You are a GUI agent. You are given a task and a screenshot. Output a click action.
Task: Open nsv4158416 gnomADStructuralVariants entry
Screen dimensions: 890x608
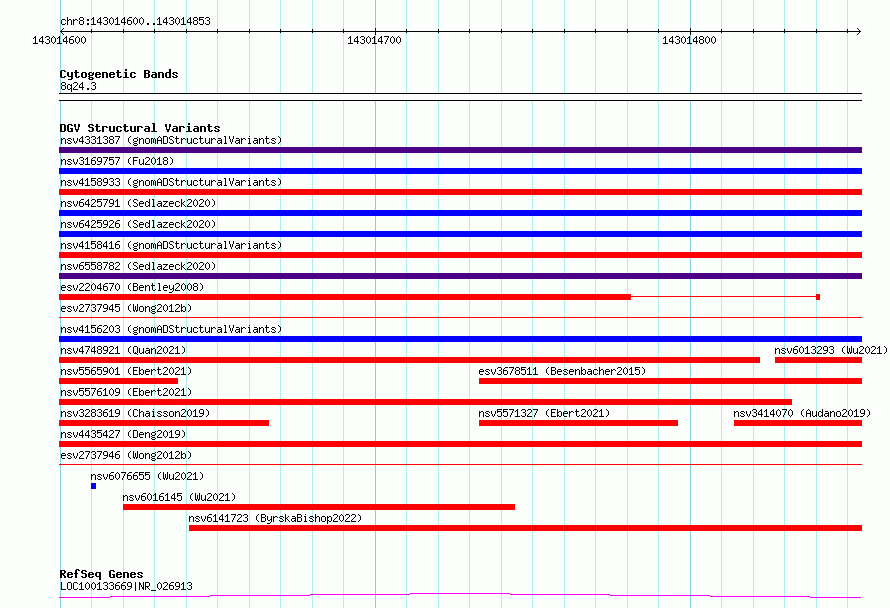(x=171, y=245)
